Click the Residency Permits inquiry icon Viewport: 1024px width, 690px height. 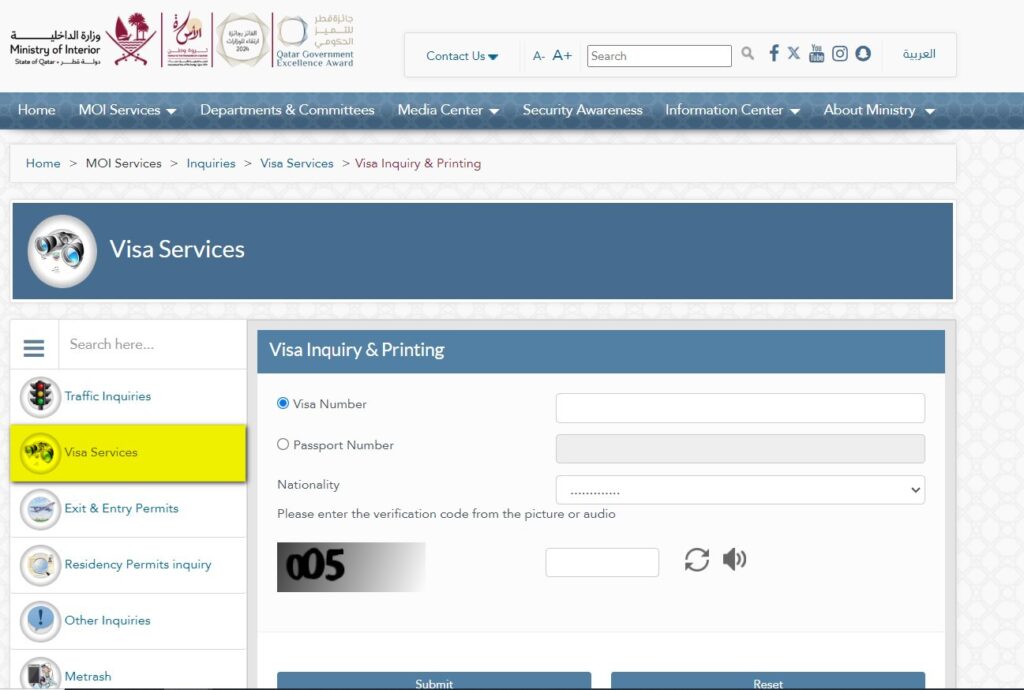click(x=38, y=564)
